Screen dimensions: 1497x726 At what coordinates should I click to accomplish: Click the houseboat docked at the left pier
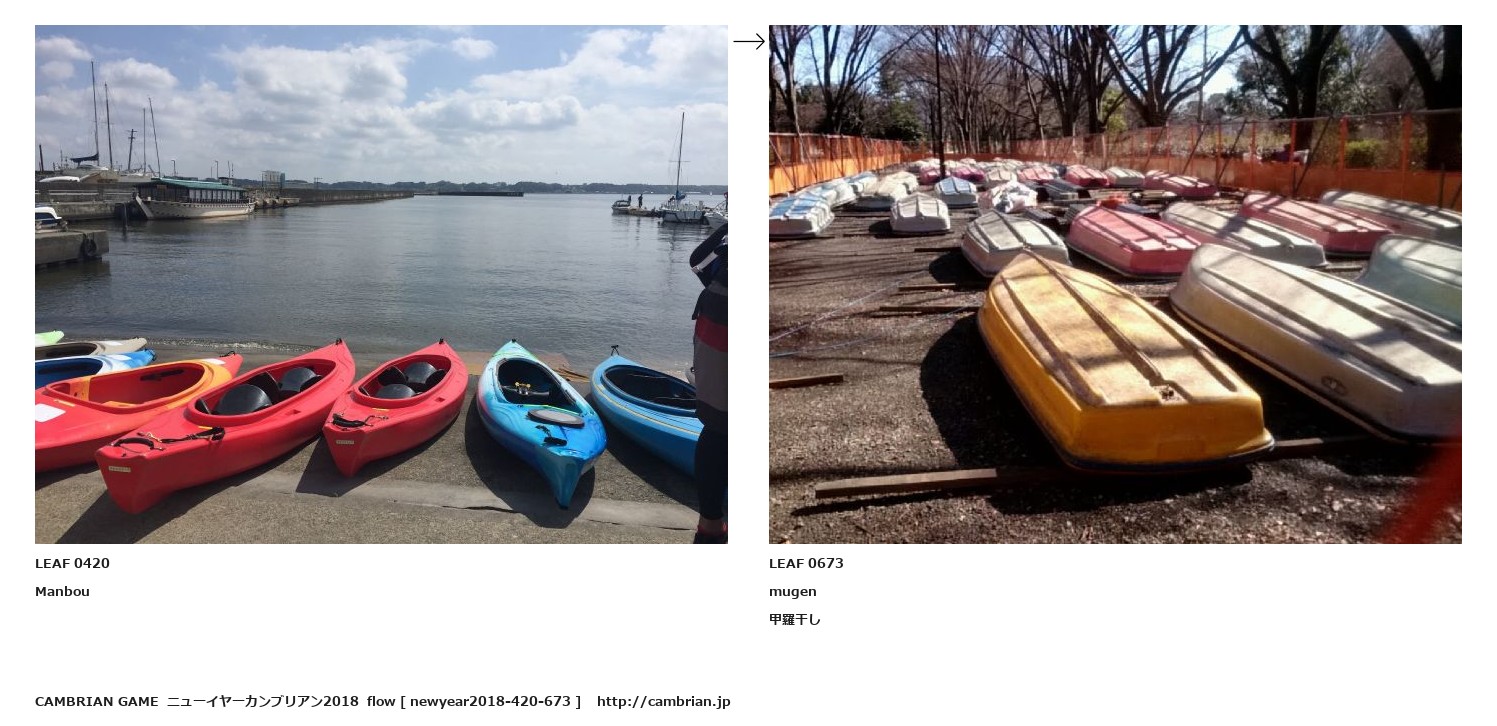[195, 198]
